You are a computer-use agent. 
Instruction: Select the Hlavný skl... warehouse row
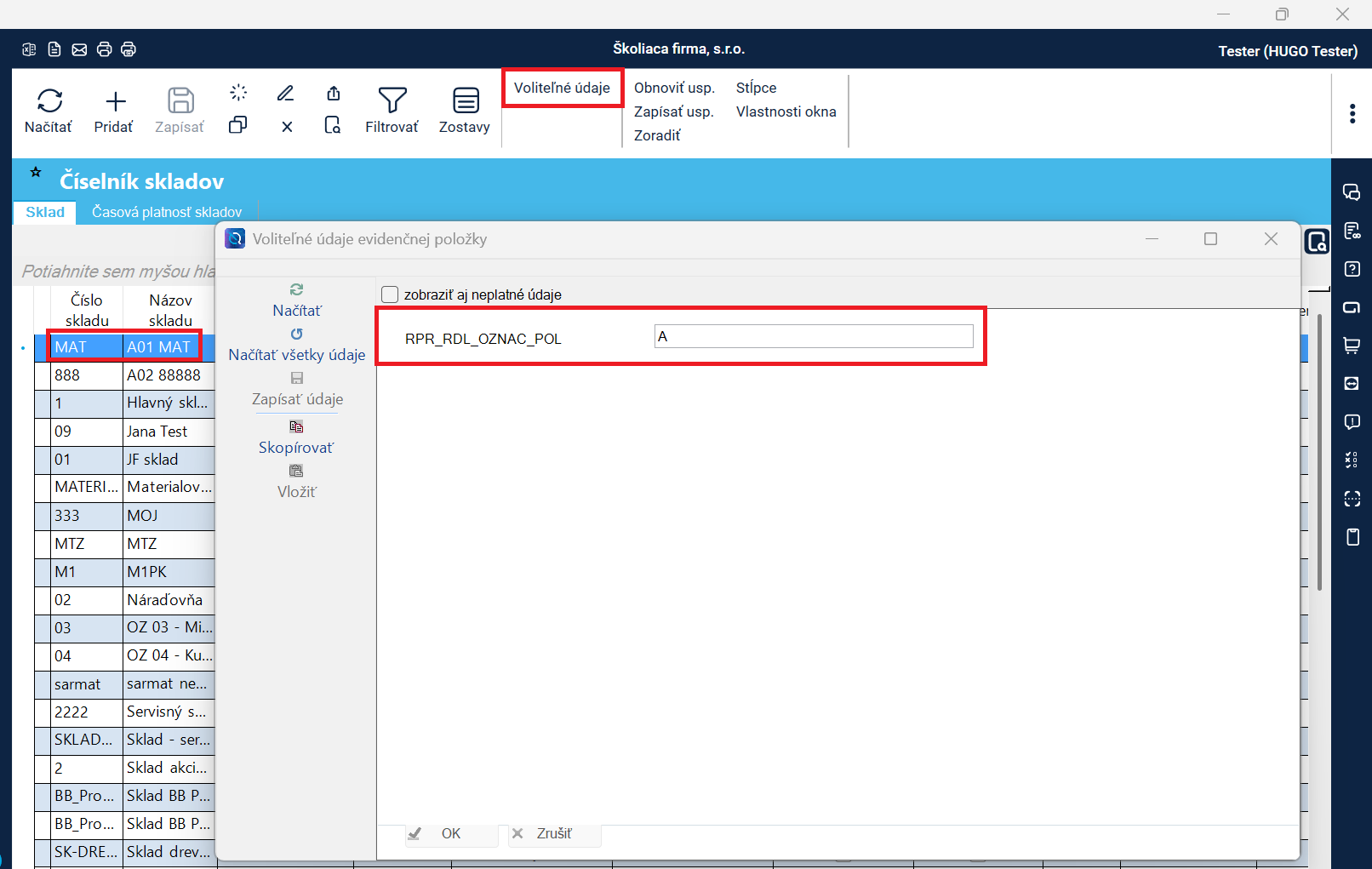167,403
